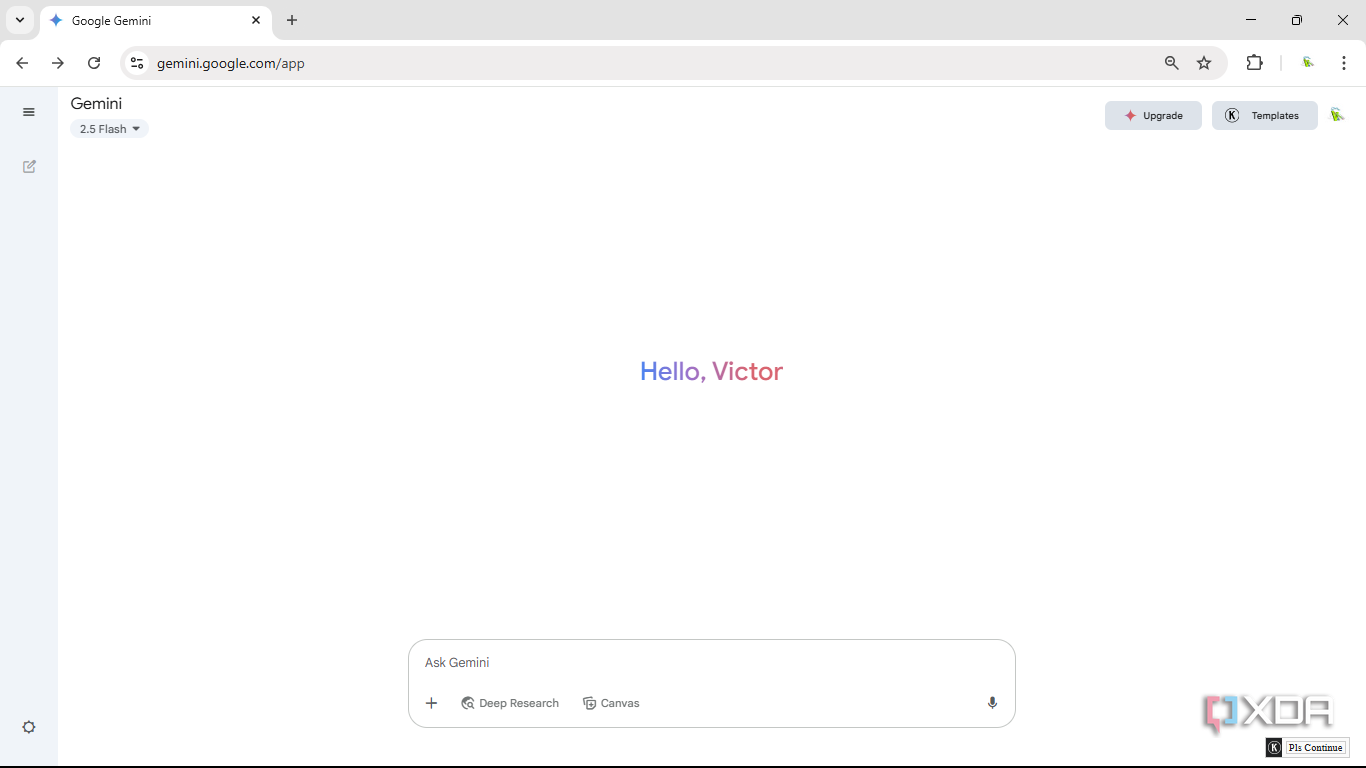Open the Templates extension button
The image size is (1366, 768).
[1264, 116]
